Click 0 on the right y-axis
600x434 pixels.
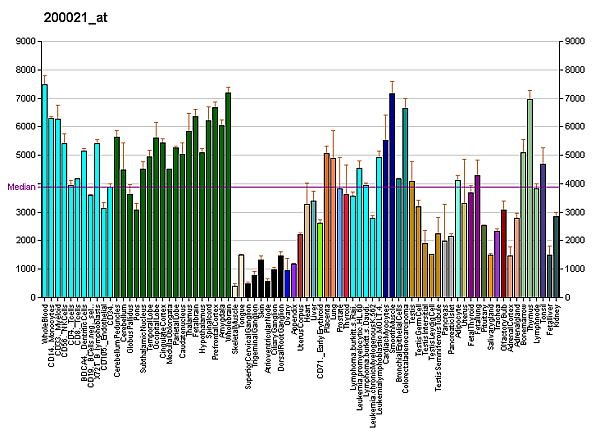pyautogui.click(x=568, y=297)
